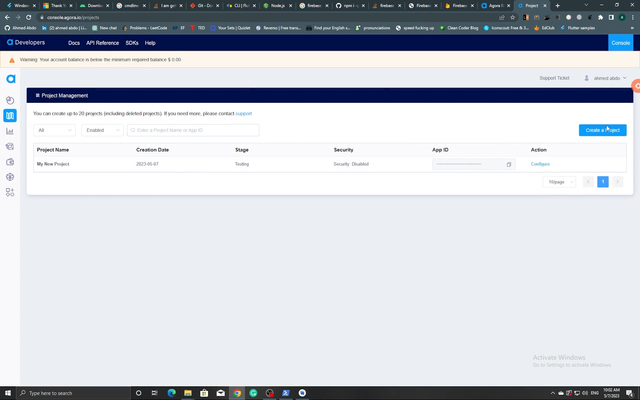Click the browser address bar URL

click(x=73, y=18)
